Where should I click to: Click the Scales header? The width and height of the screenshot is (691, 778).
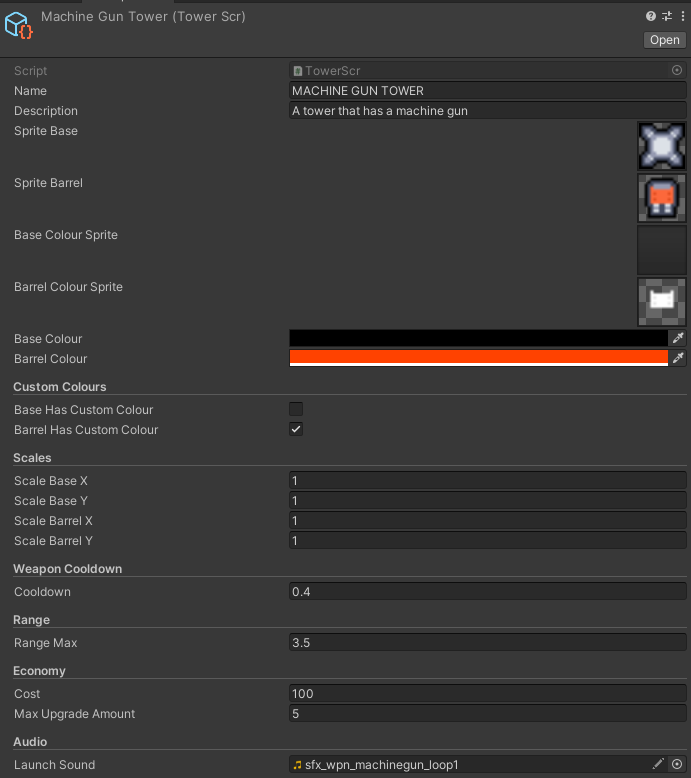[x=32, y=457]
